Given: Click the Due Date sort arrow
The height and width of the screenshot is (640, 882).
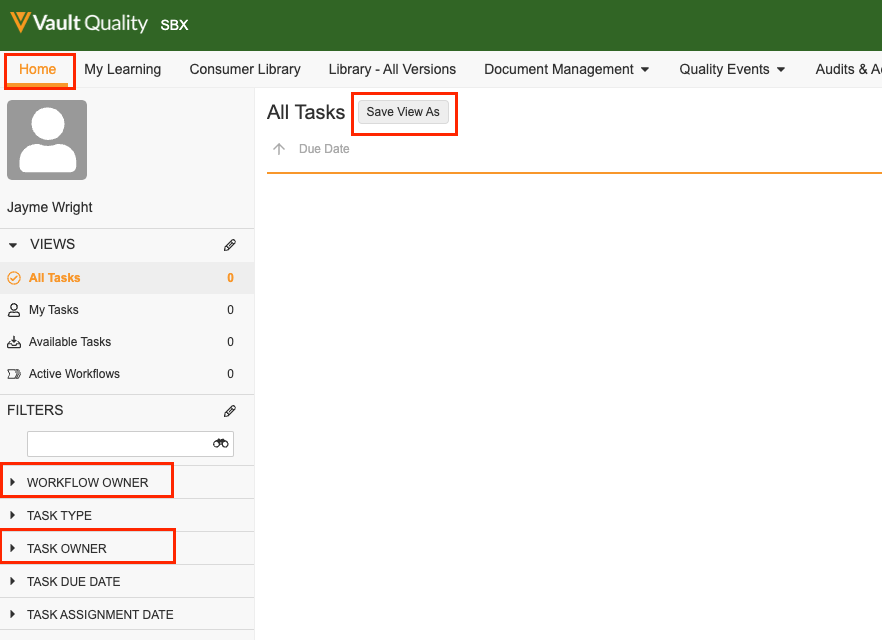Looking at the screenshot, I should pyautogui.click(x=279, y=149).
